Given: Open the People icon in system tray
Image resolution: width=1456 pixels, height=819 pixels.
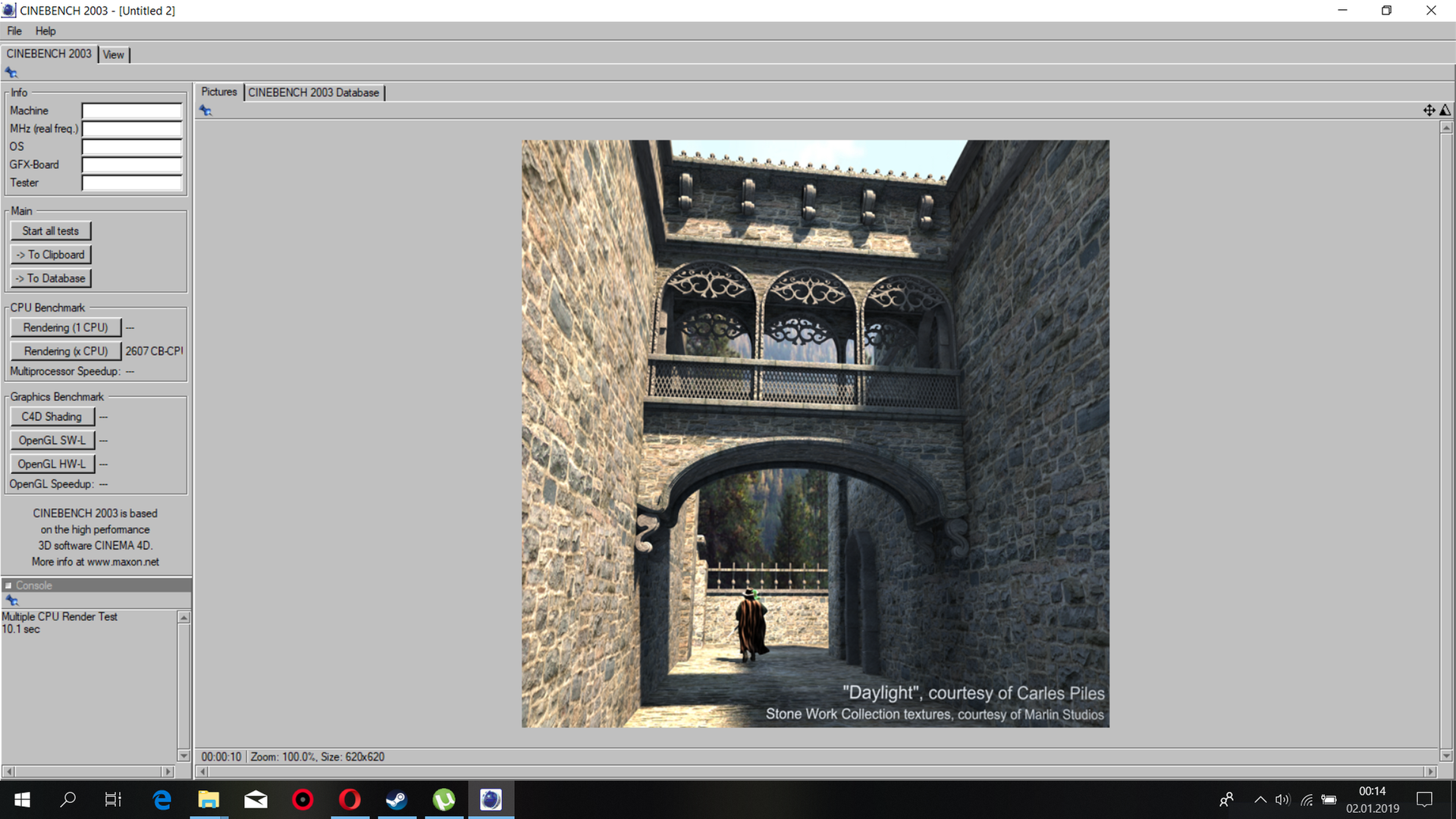Looking at the screenshot, I should 1226,800.
